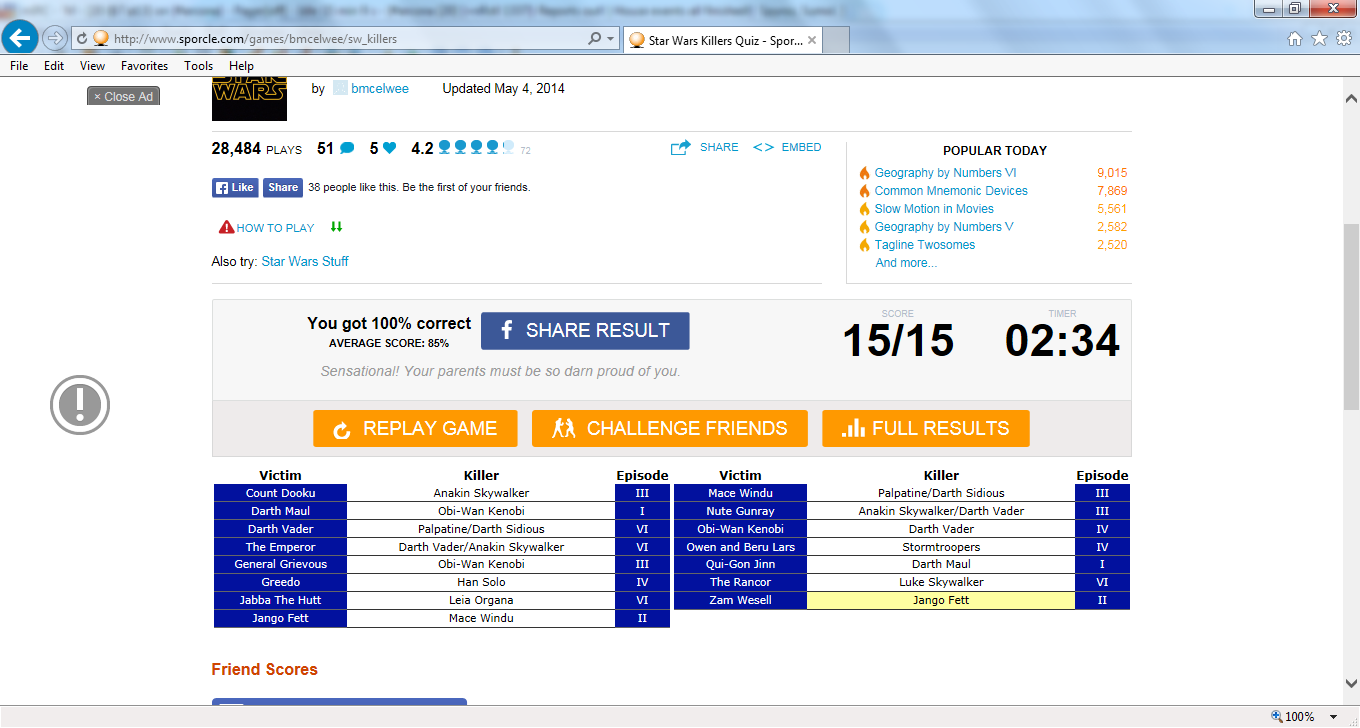Click the green down arrows icon

coord(336,227)
